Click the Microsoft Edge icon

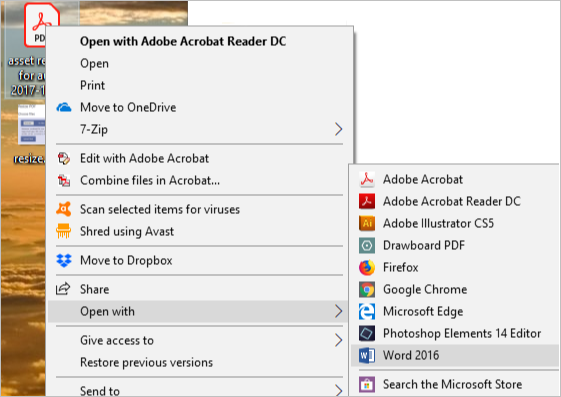[367, 312]
